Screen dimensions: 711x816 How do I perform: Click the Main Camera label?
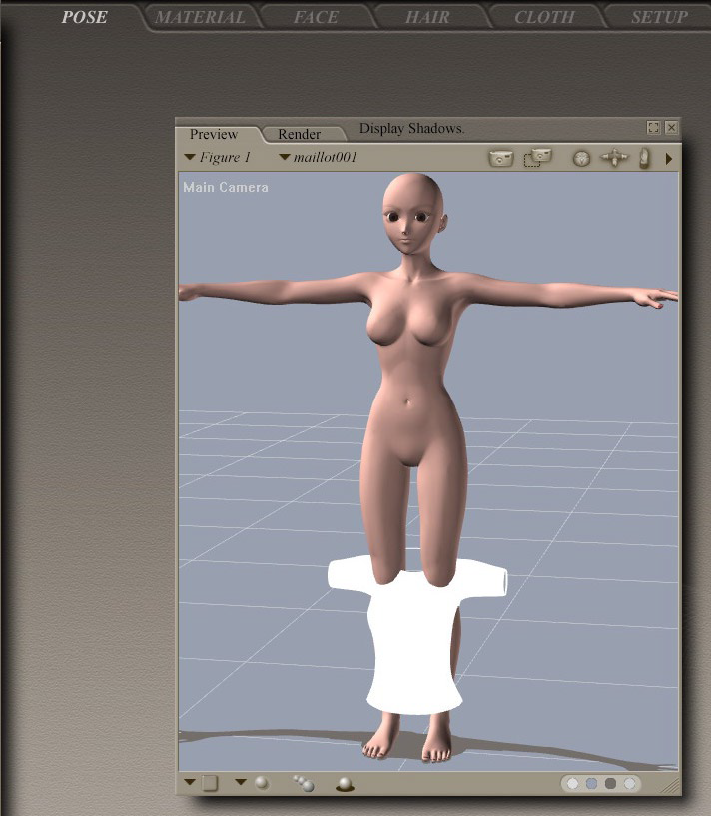click(226, 187)
